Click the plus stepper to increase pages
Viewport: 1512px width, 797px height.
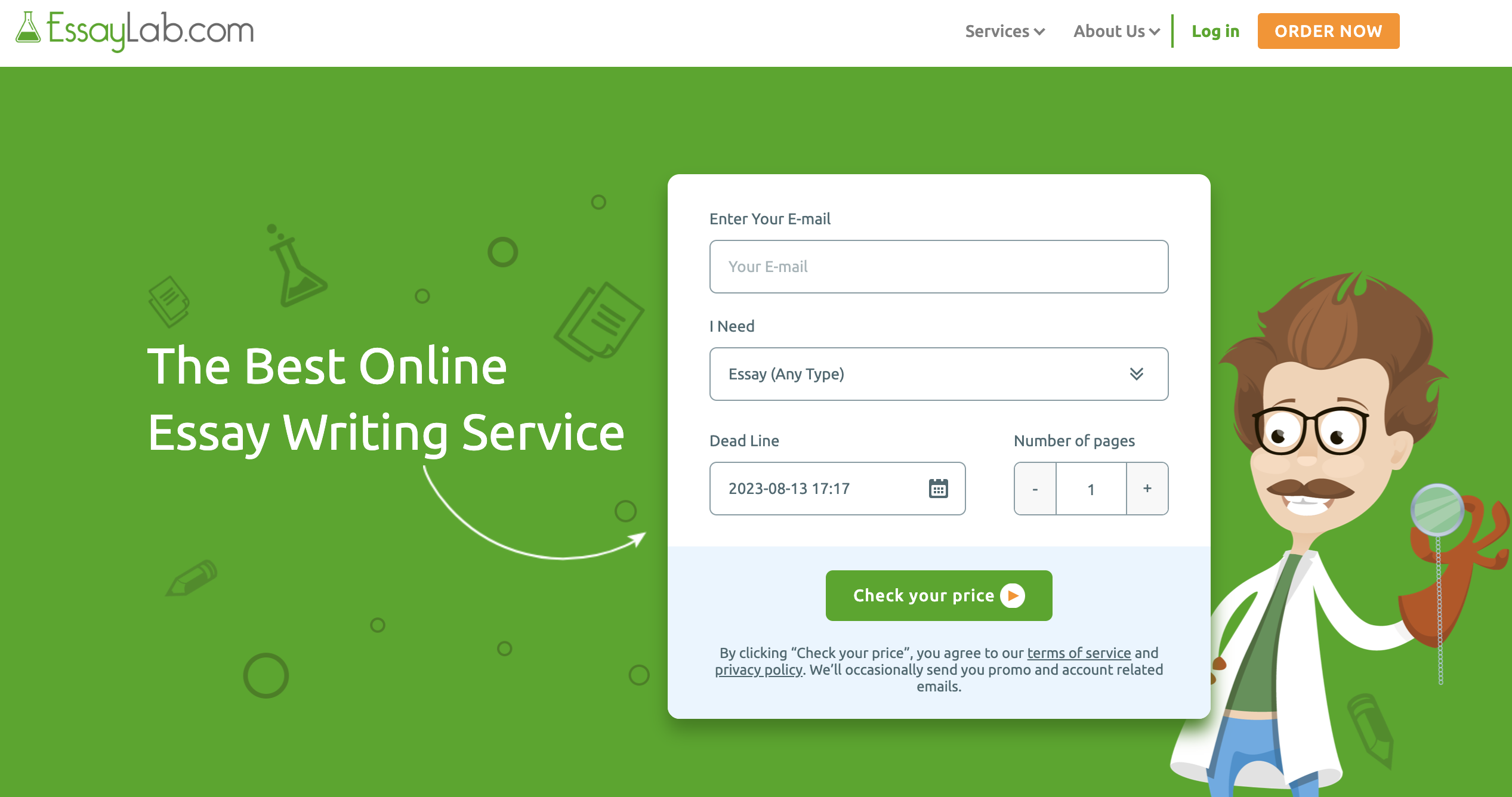(1147, 489)
